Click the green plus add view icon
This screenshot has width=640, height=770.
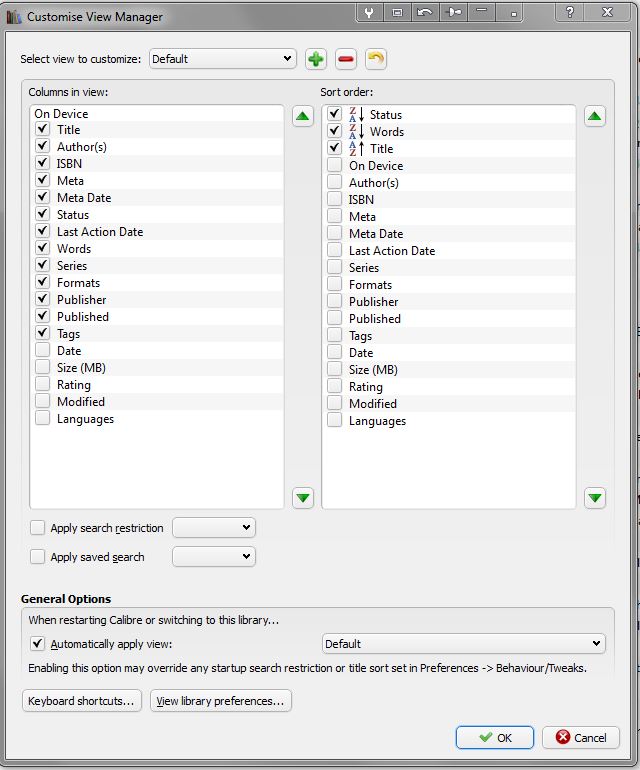click(316, 59)
